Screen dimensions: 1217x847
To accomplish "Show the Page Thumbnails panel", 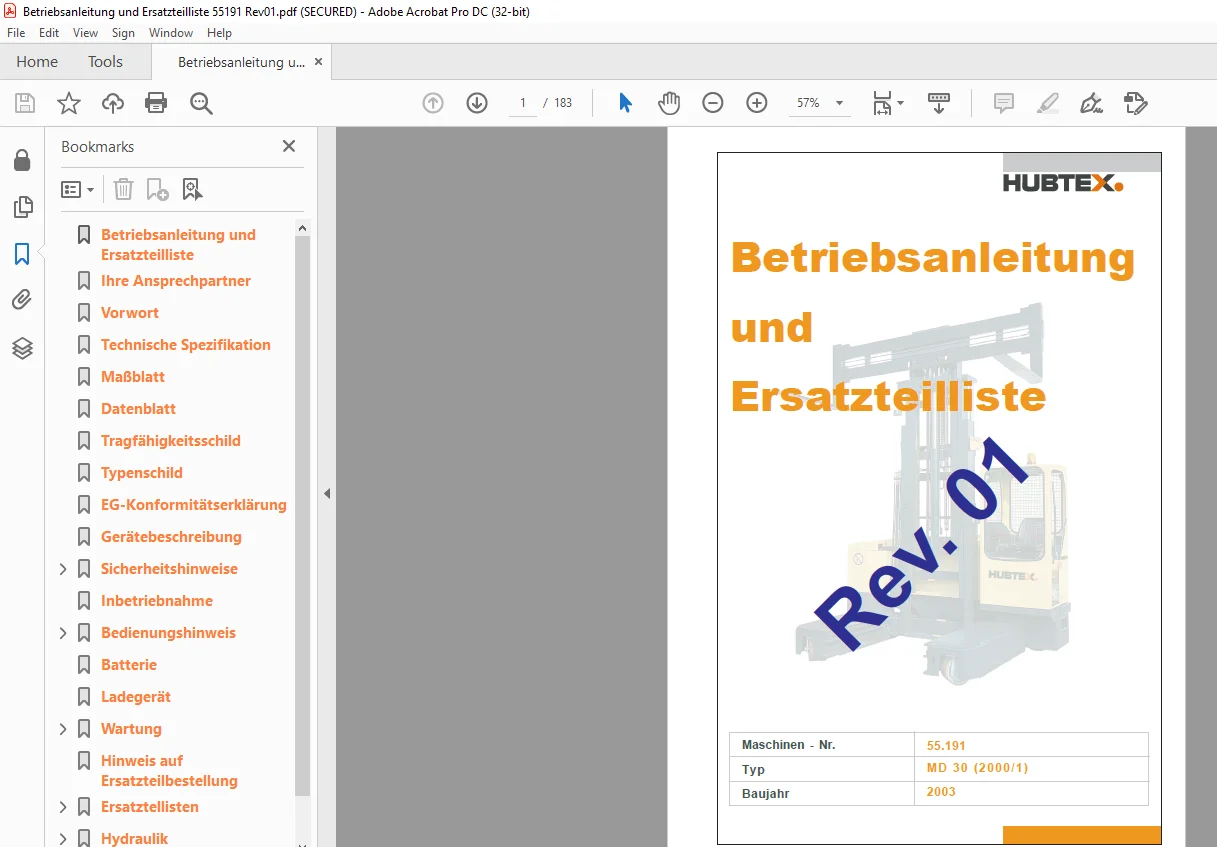I will coord(22,207).
